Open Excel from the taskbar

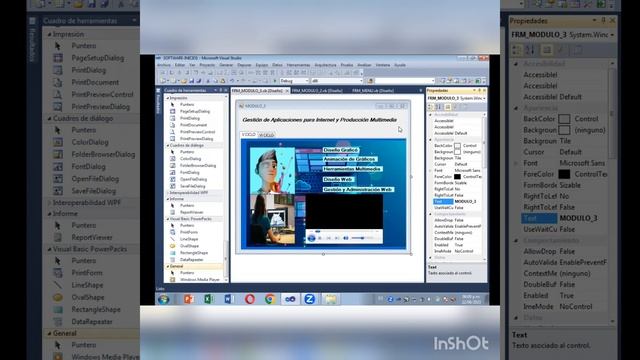coord(209,299)
